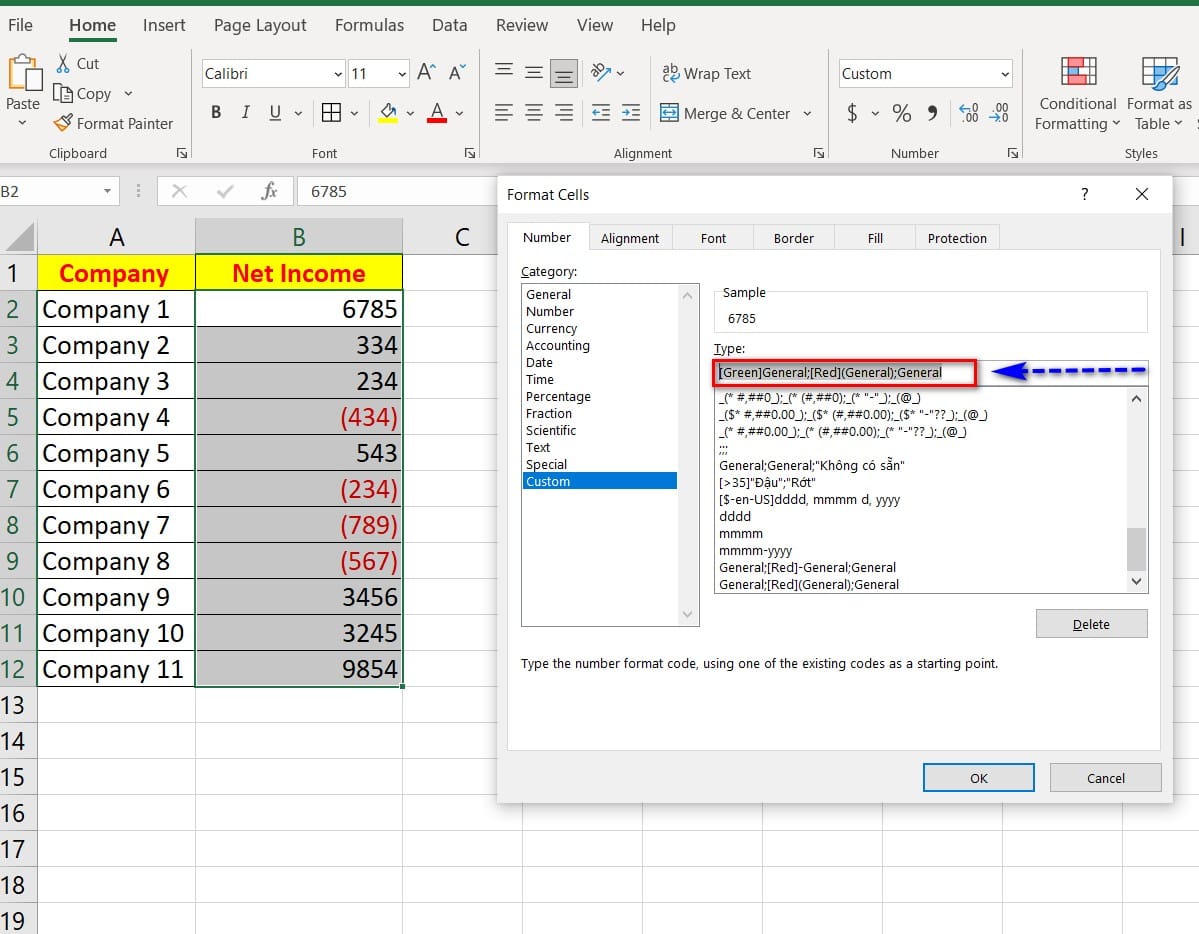Open the font name Calibri dropdown
1199x934 pixels.
337,74
